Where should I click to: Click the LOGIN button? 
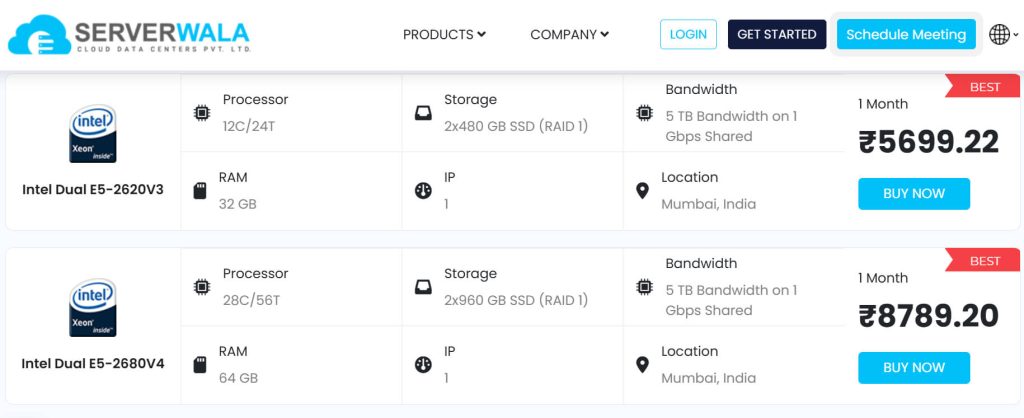click(688, 34)
